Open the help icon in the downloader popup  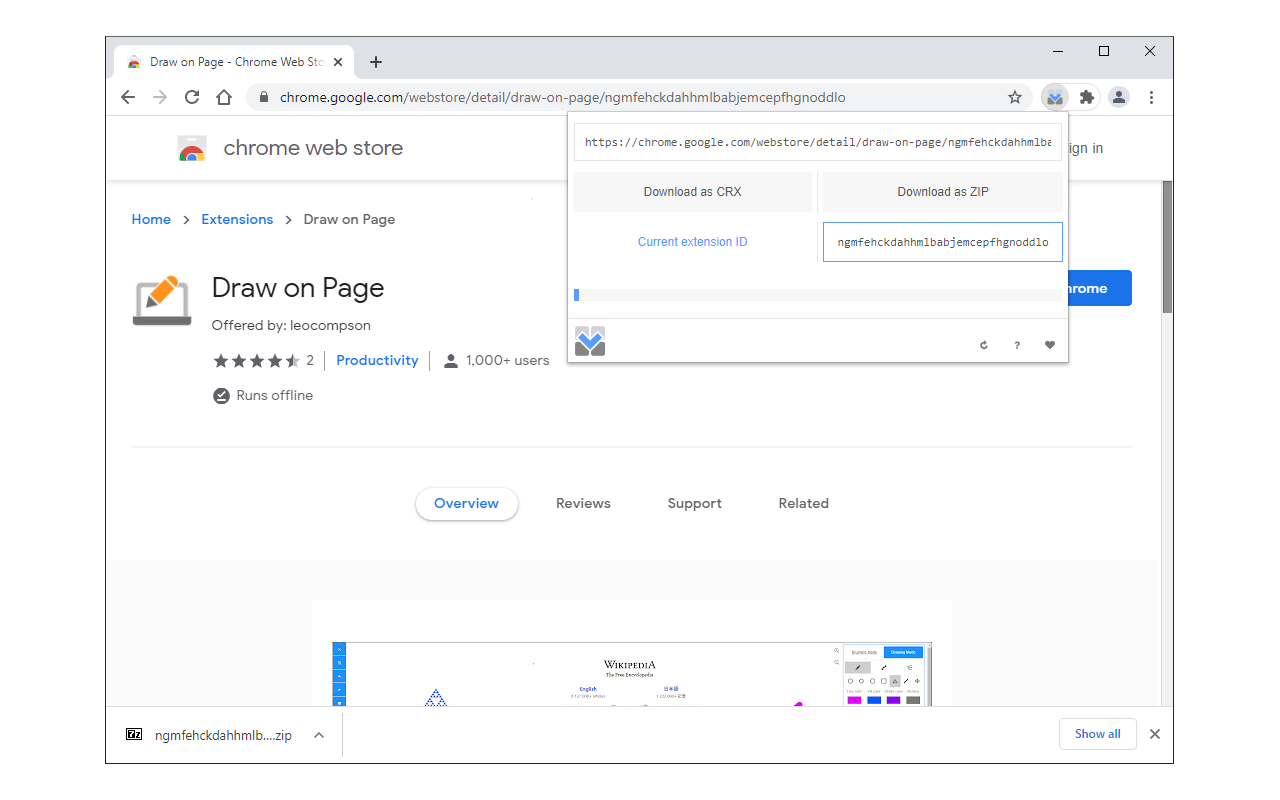click(1016, 344)
